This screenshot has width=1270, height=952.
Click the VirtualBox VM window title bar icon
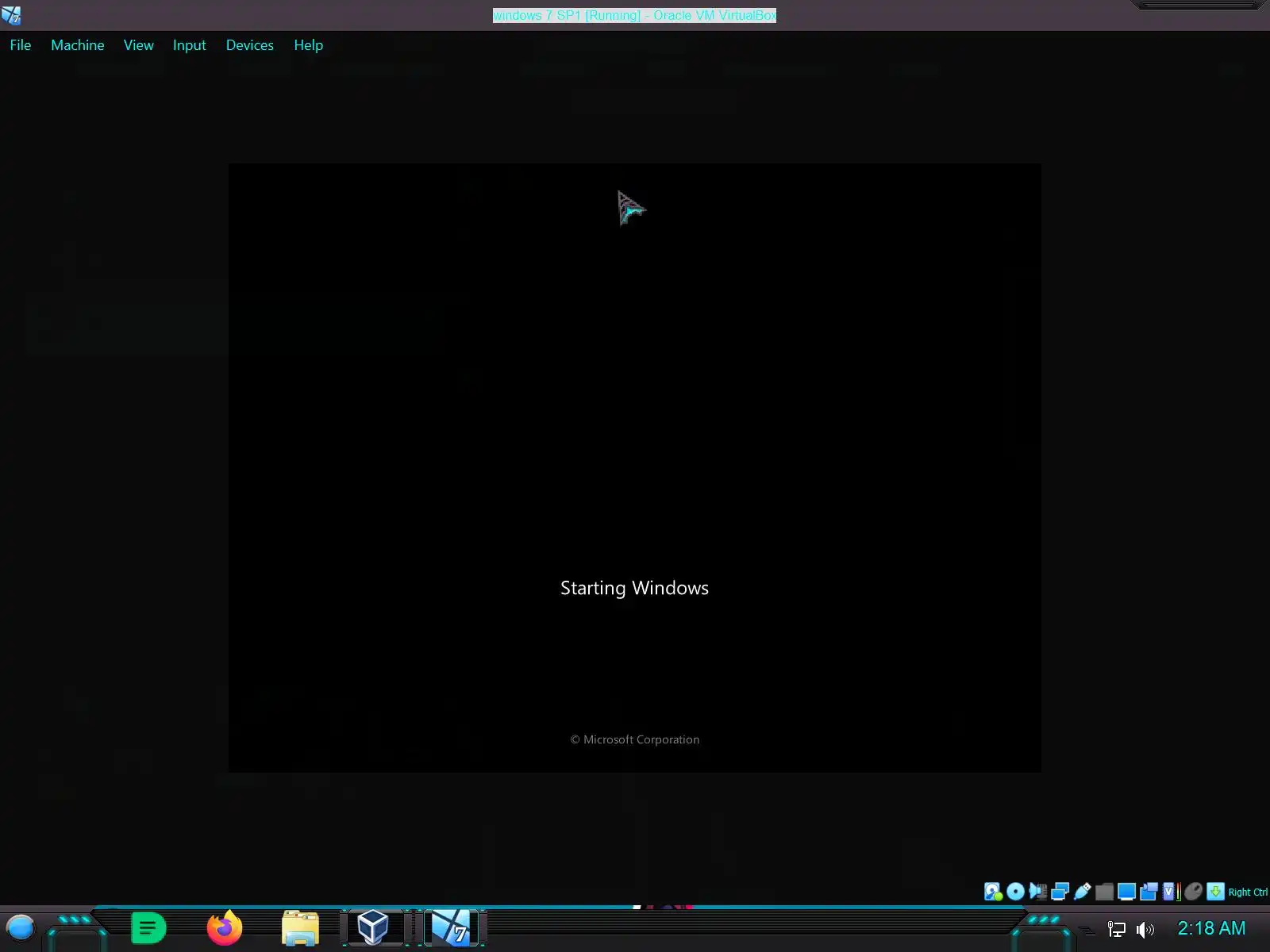point(11,15)
